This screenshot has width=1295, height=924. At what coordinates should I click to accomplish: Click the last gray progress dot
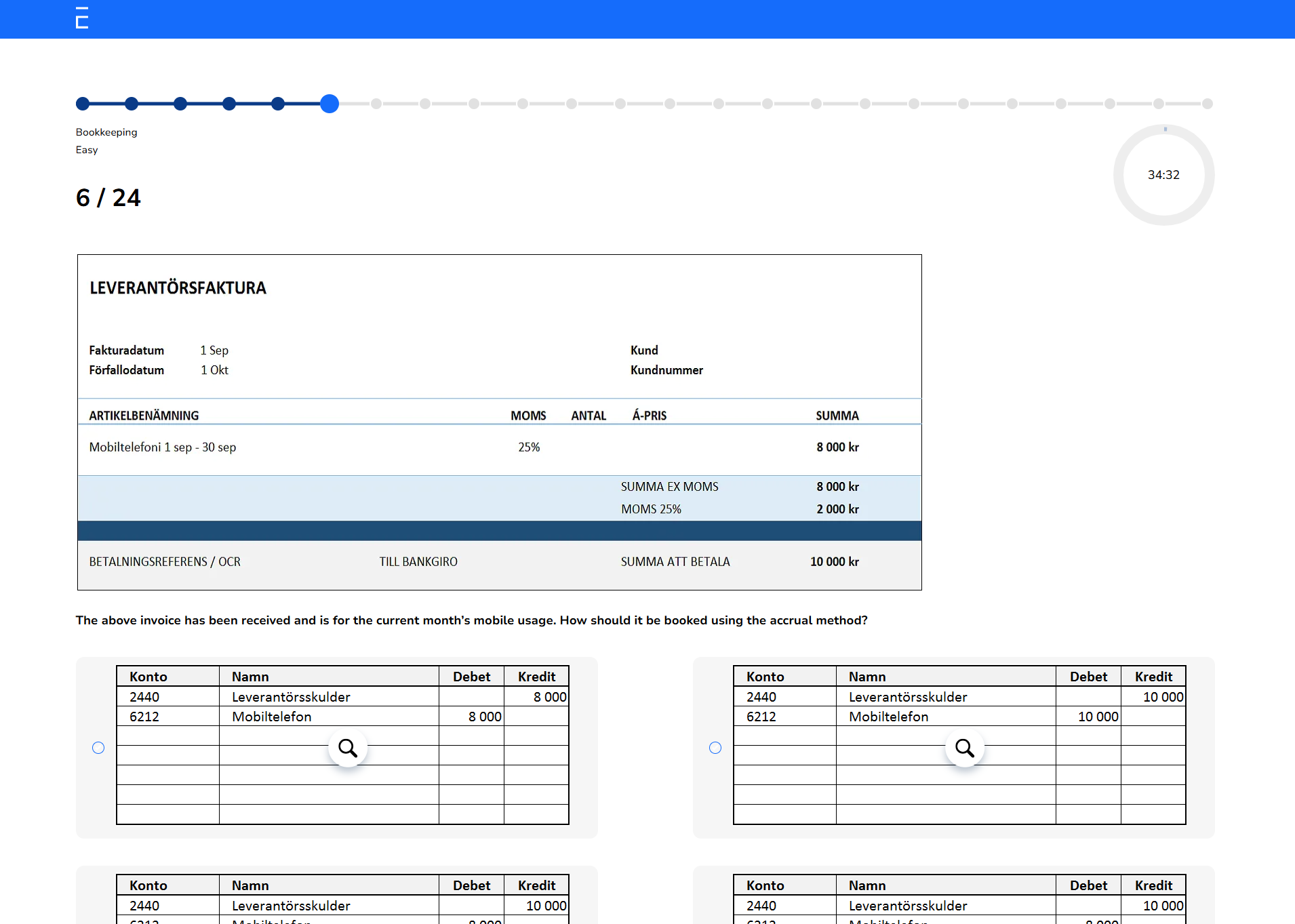(x=1208, y=104)
